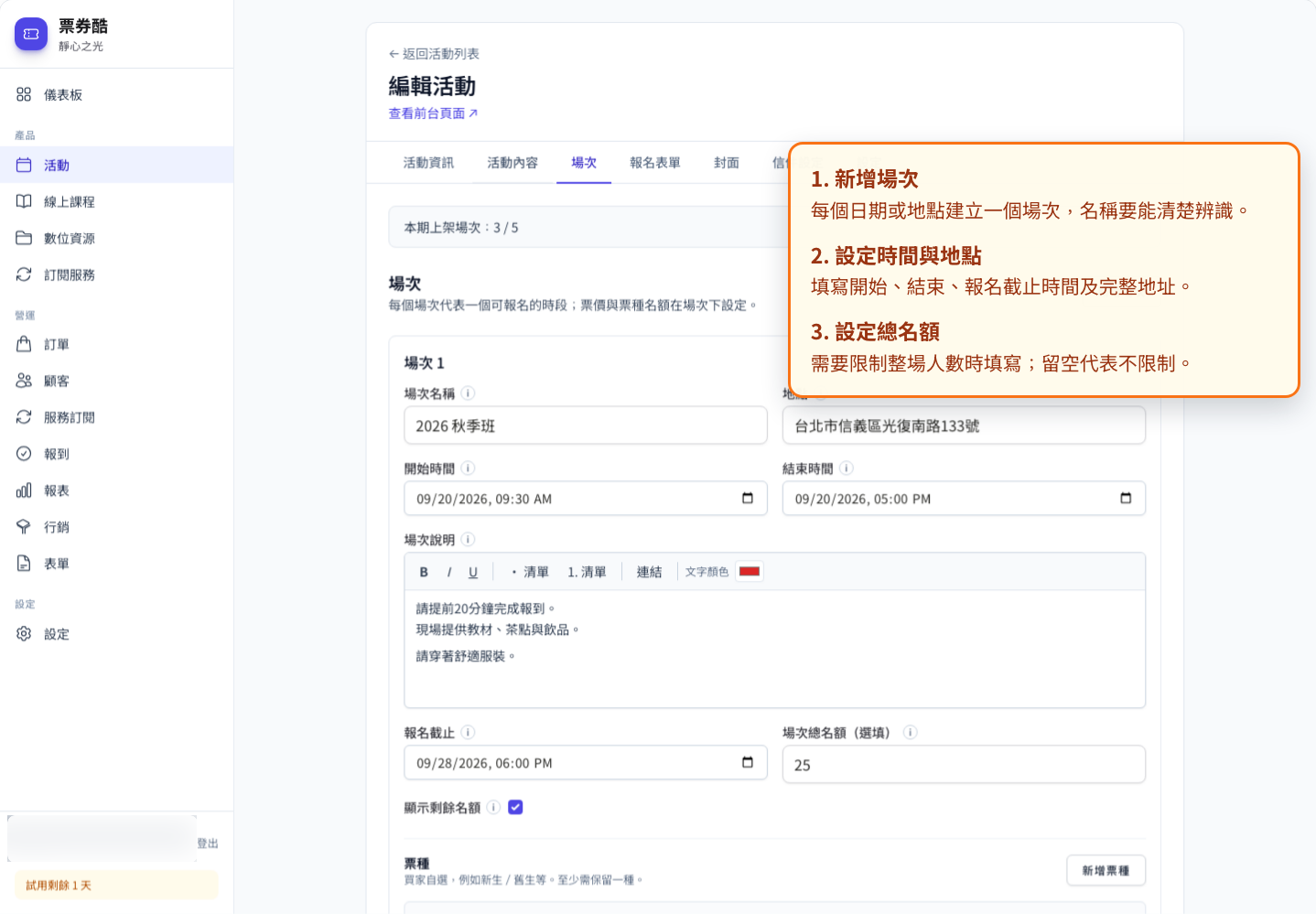The height and width of the screenshot is (914, 1316).
Task: Click info icon beside 顯示剩餘名額
Action: [x=493, y=807]
